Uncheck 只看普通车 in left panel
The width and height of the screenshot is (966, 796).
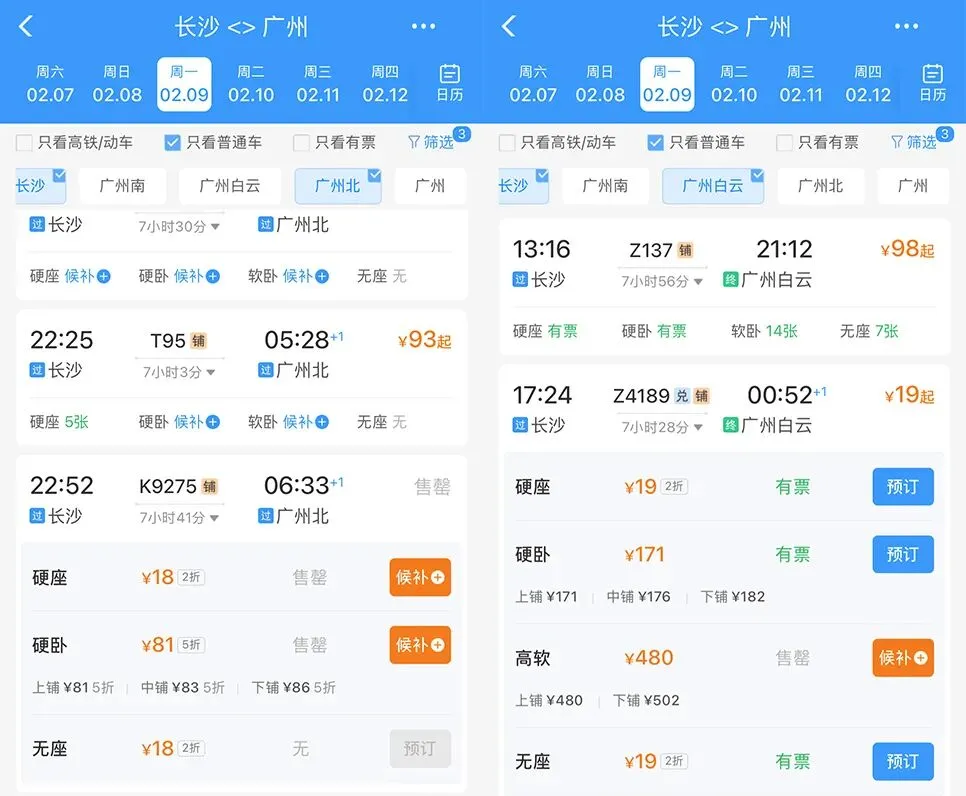coord(172,143)
